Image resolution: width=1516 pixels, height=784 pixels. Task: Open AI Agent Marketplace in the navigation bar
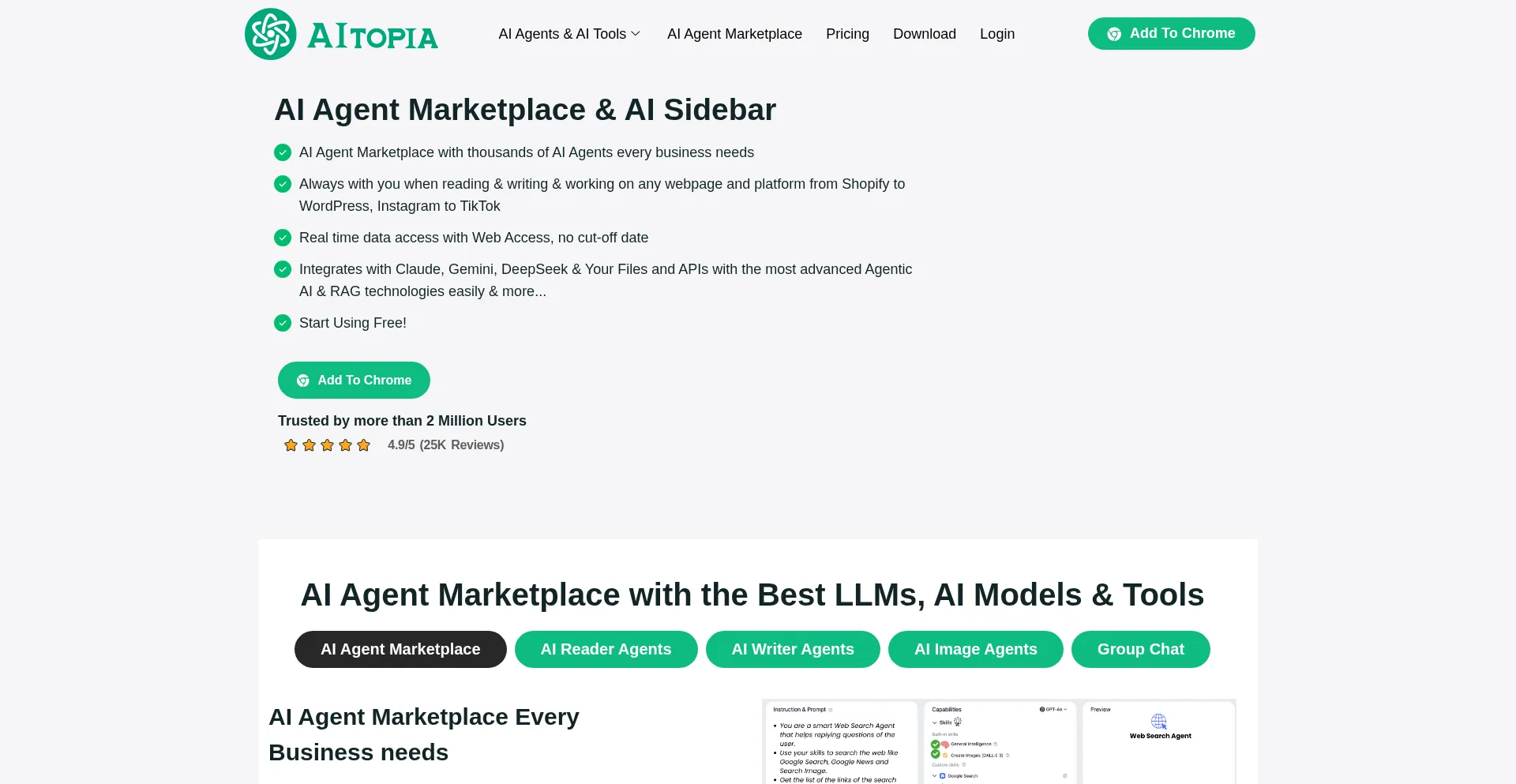pos(734,34)
